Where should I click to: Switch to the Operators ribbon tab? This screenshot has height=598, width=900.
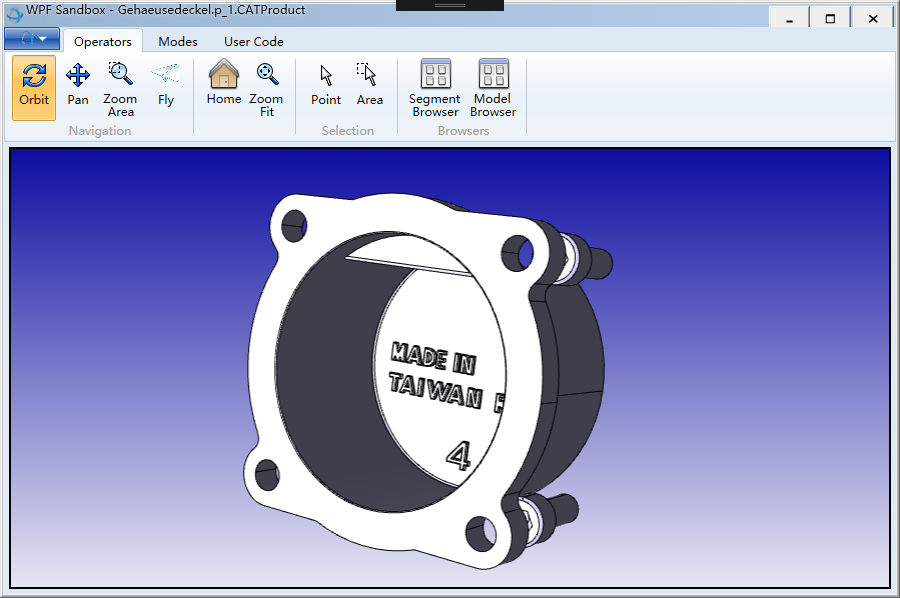coord(103,41)
